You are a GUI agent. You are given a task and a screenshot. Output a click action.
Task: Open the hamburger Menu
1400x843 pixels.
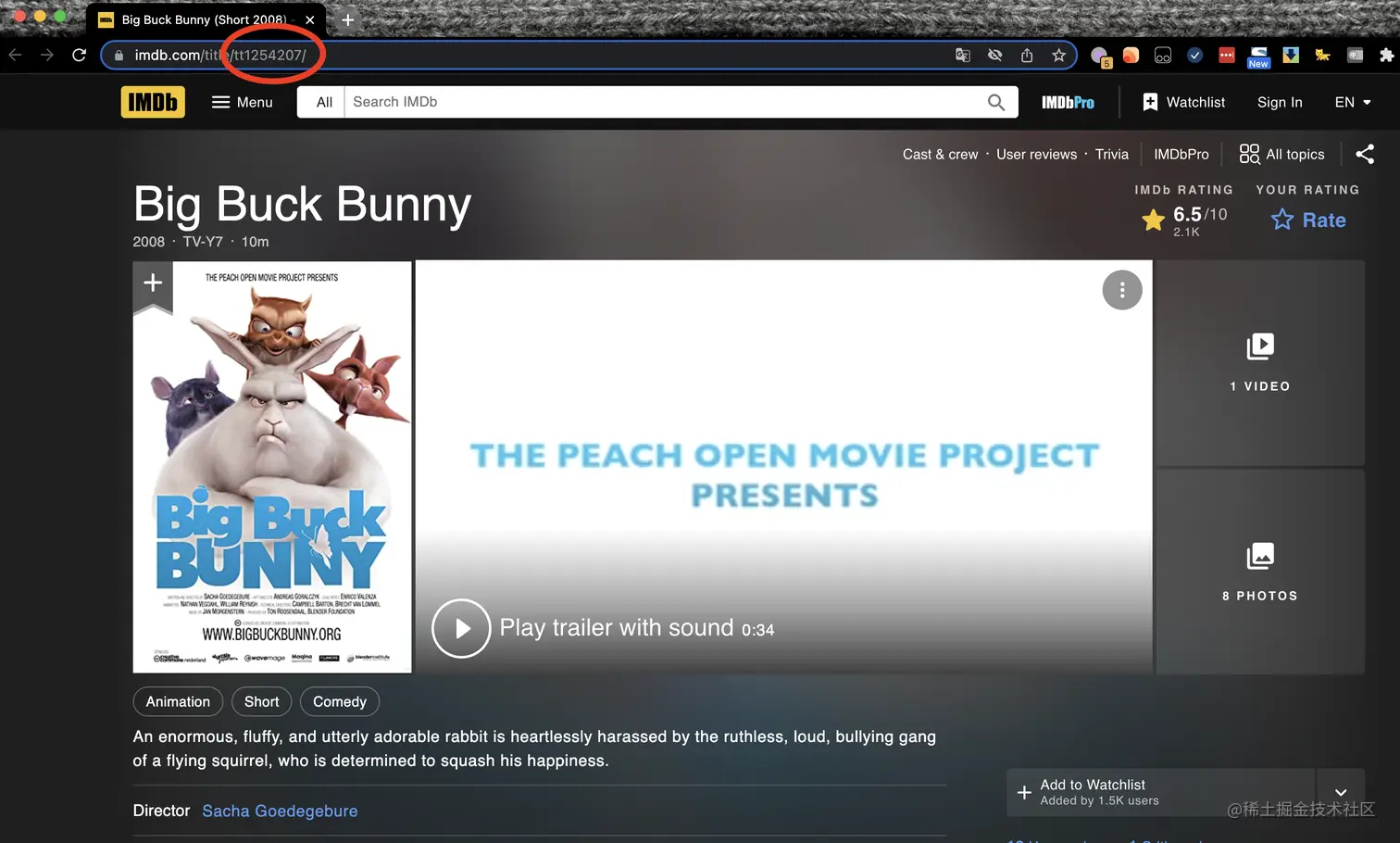coord(243,102)
